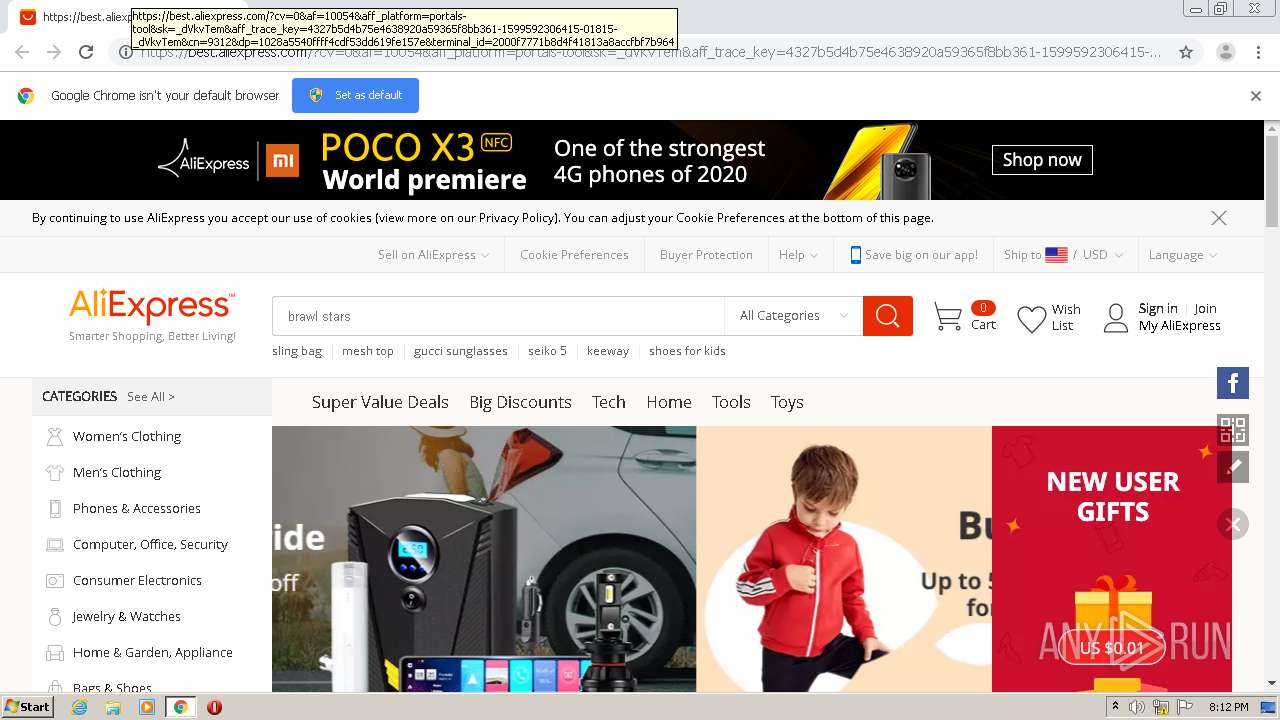Open the Home tab

pyautogui.click(x=669, y=402)
